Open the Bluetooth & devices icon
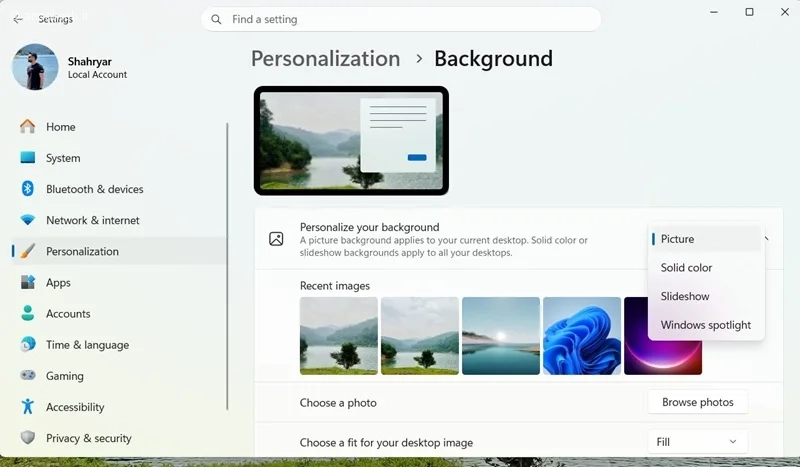Viewport: 800px width, 467px height. click(x=28, y=189)
